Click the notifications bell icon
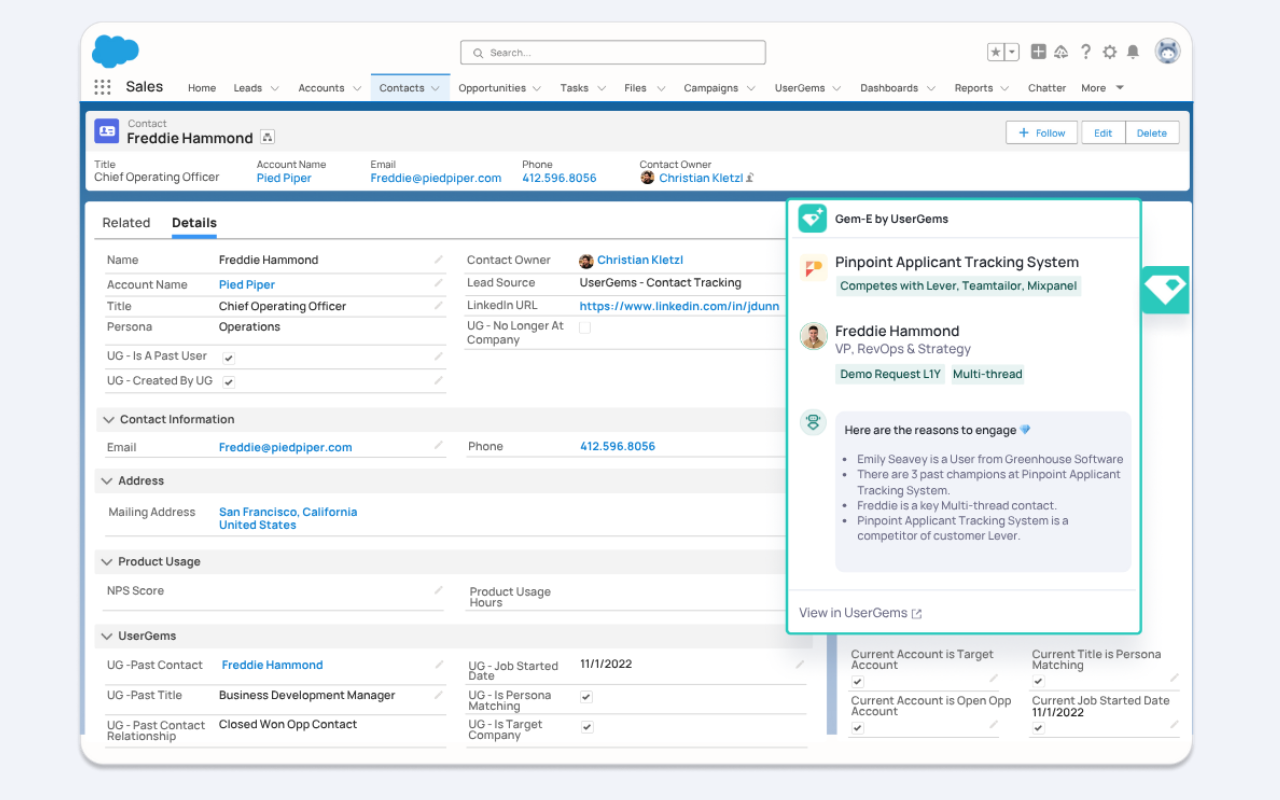The height and width of the screenshot is (800, 1280). click(1133, 52)
